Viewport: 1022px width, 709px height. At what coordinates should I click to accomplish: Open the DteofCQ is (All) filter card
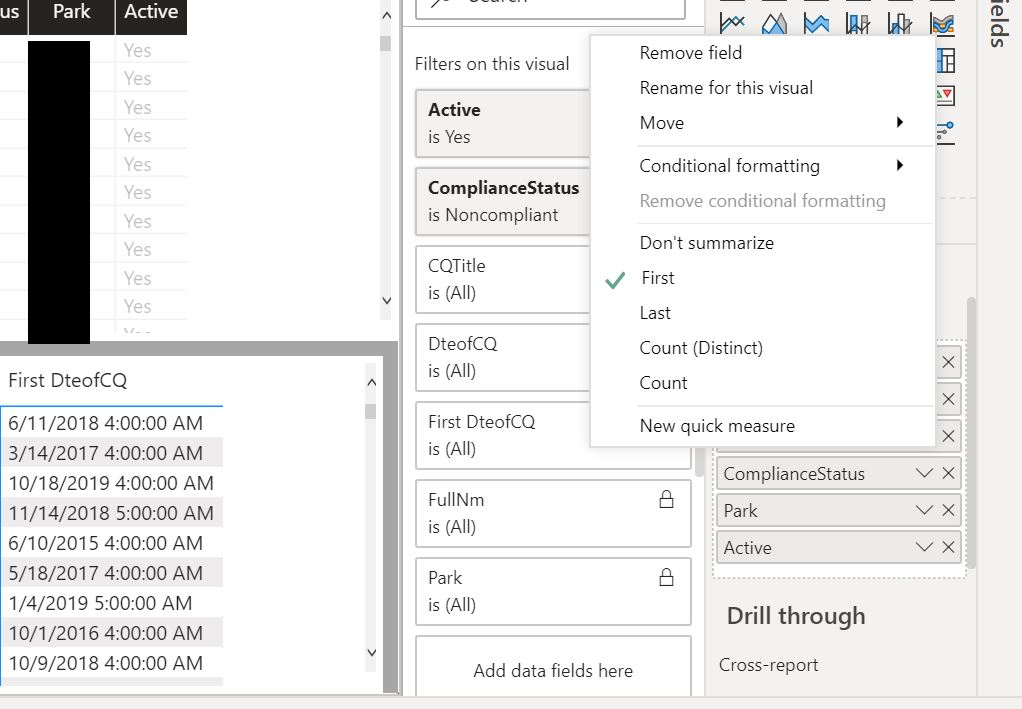coord(503,358)
